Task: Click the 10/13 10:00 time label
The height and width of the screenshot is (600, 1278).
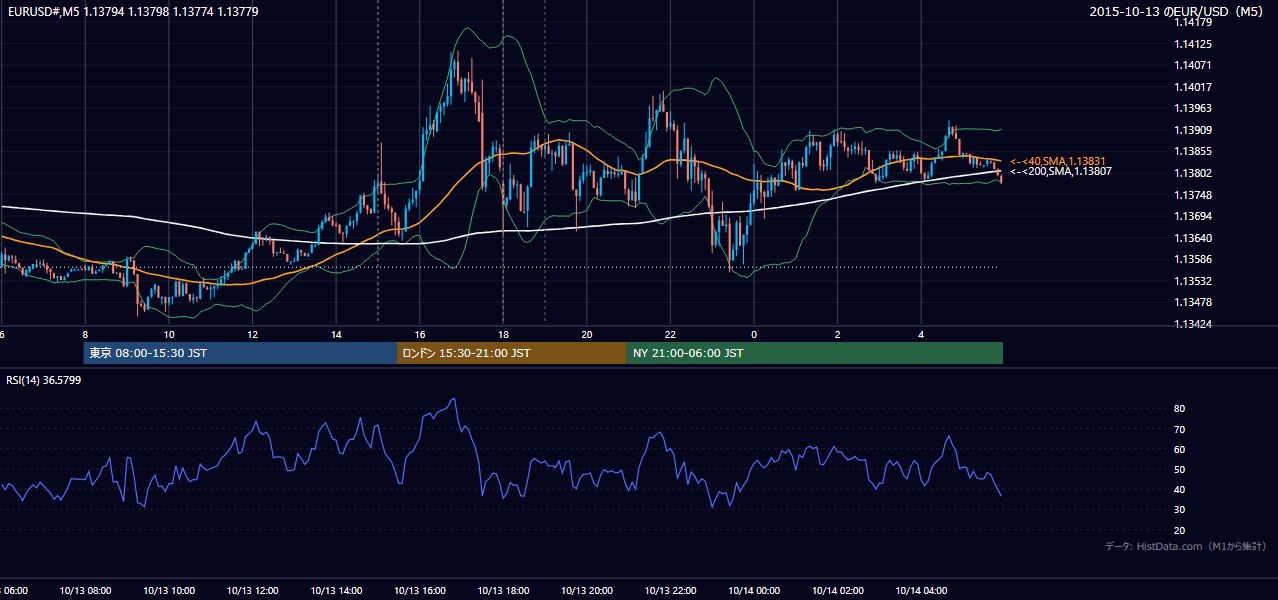Action: (x=169, y=591)
